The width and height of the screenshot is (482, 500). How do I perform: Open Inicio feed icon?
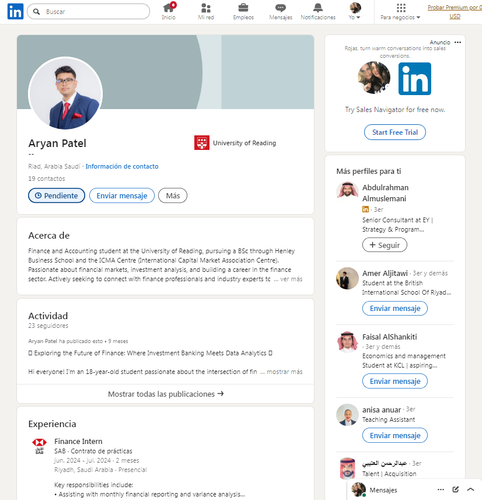pos(169,11)
